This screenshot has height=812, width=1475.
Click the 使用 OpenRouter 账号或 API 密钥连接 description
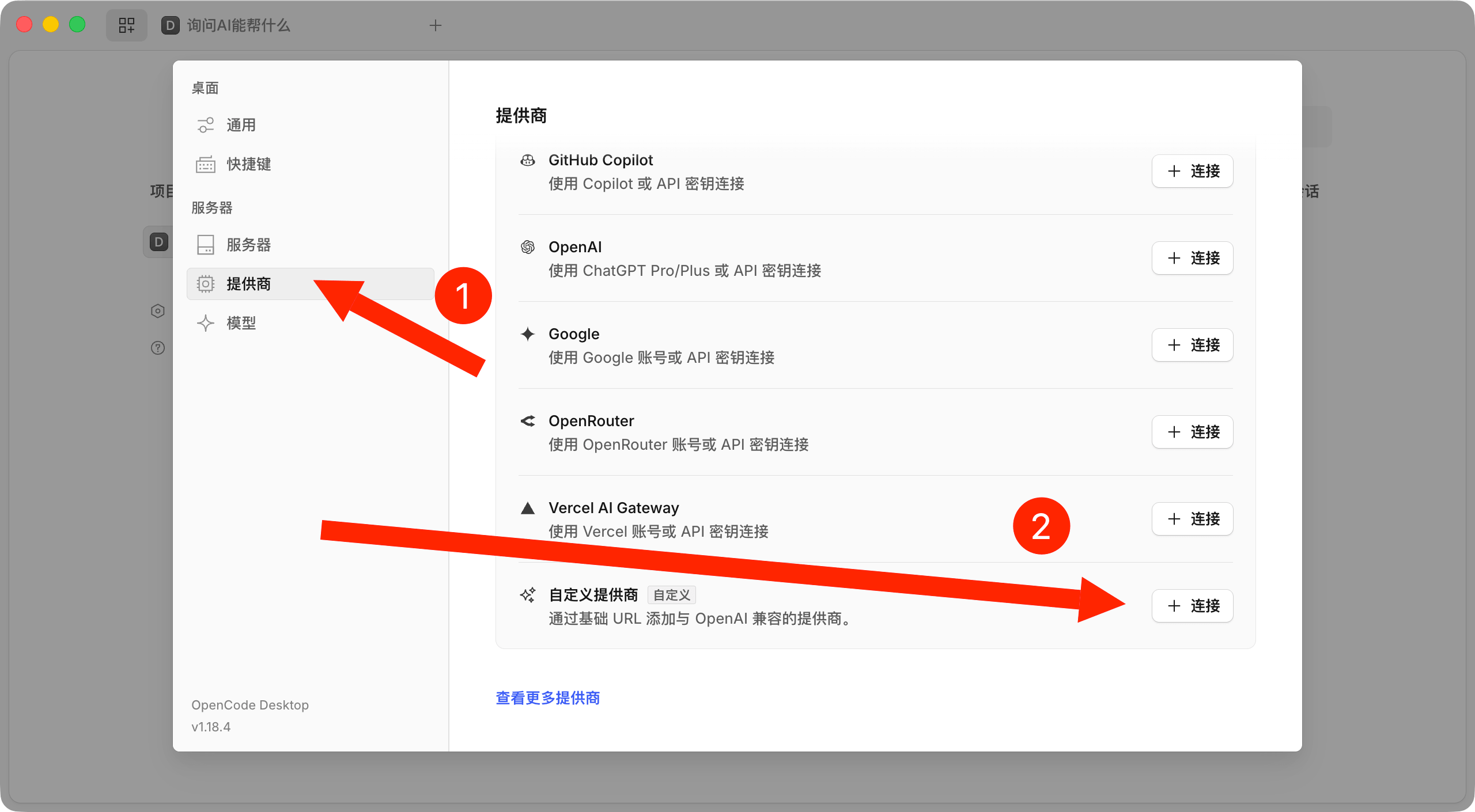[x=679, y=445]
